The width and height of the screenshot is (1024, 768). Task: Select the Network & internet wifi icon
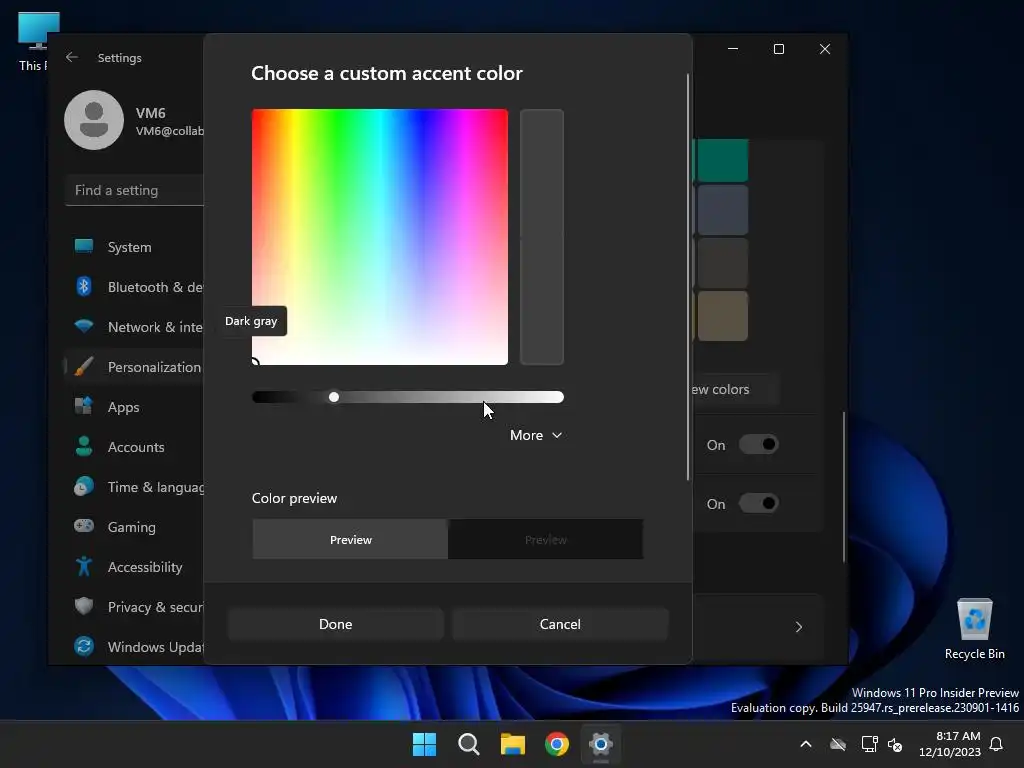pos(84,326)
